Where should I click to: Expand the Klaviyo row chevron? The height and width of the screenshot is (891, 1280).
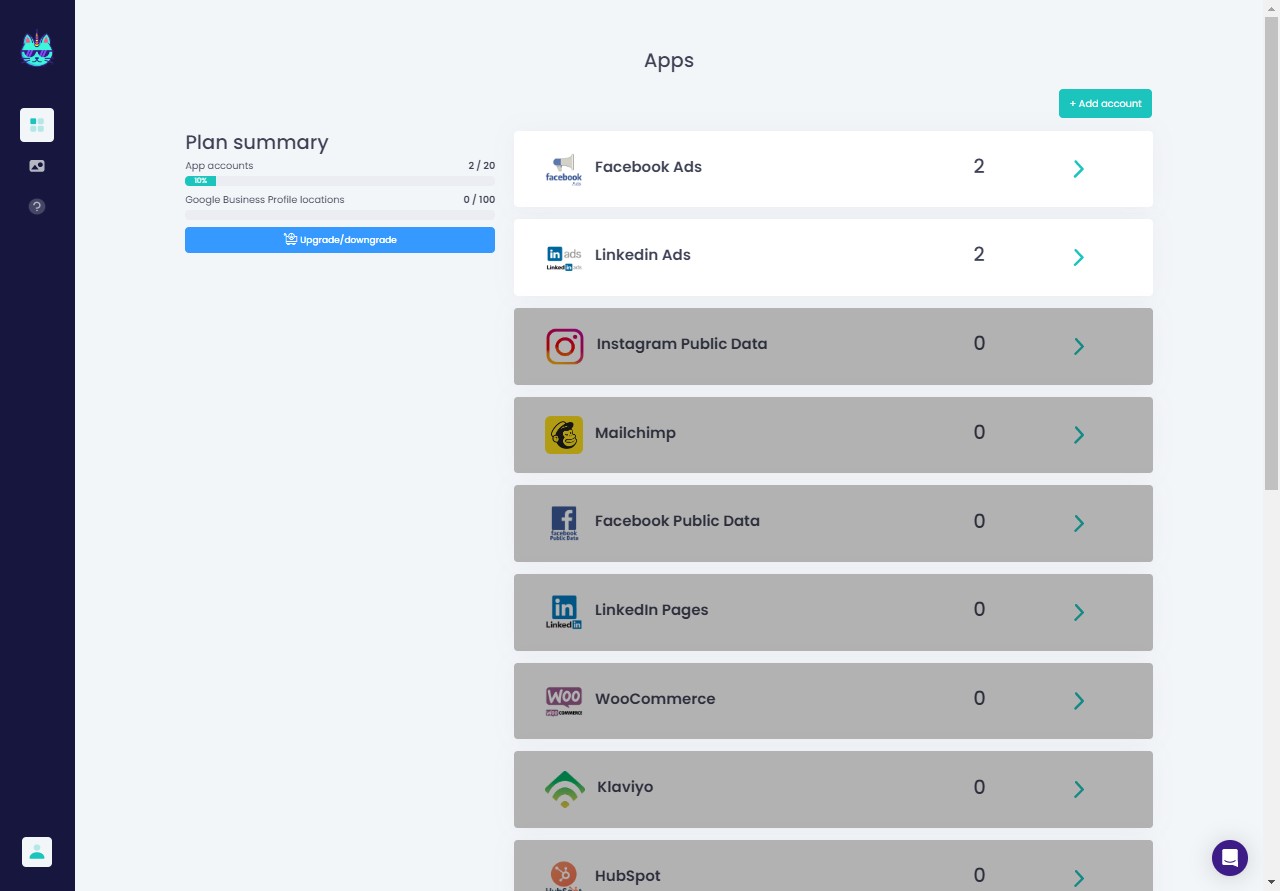(x=1079, y=789)
